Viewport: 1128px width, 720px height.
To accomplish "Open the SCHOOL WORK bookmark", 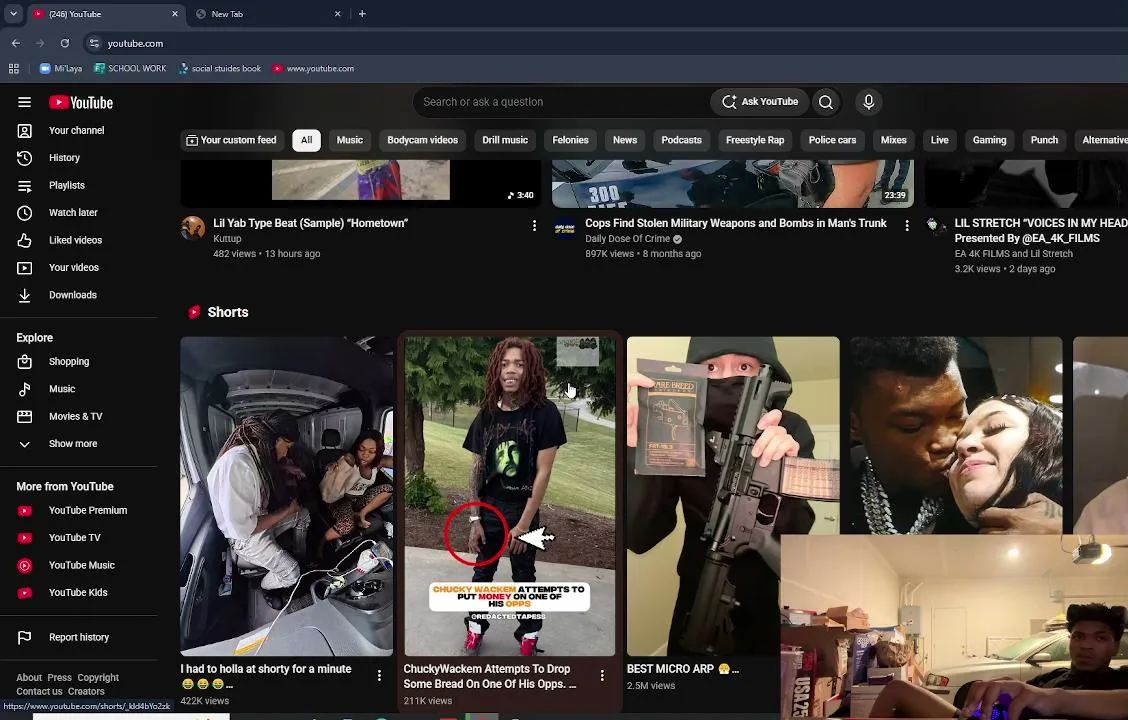I will pyautogui.click(x=130, y=68).
